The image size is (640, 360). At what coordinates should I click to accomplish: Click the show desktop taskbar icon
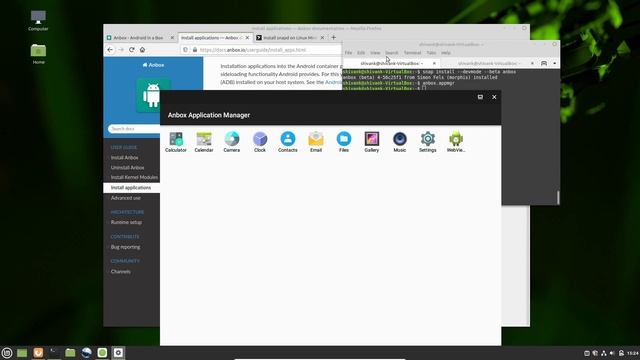(22, 353)
